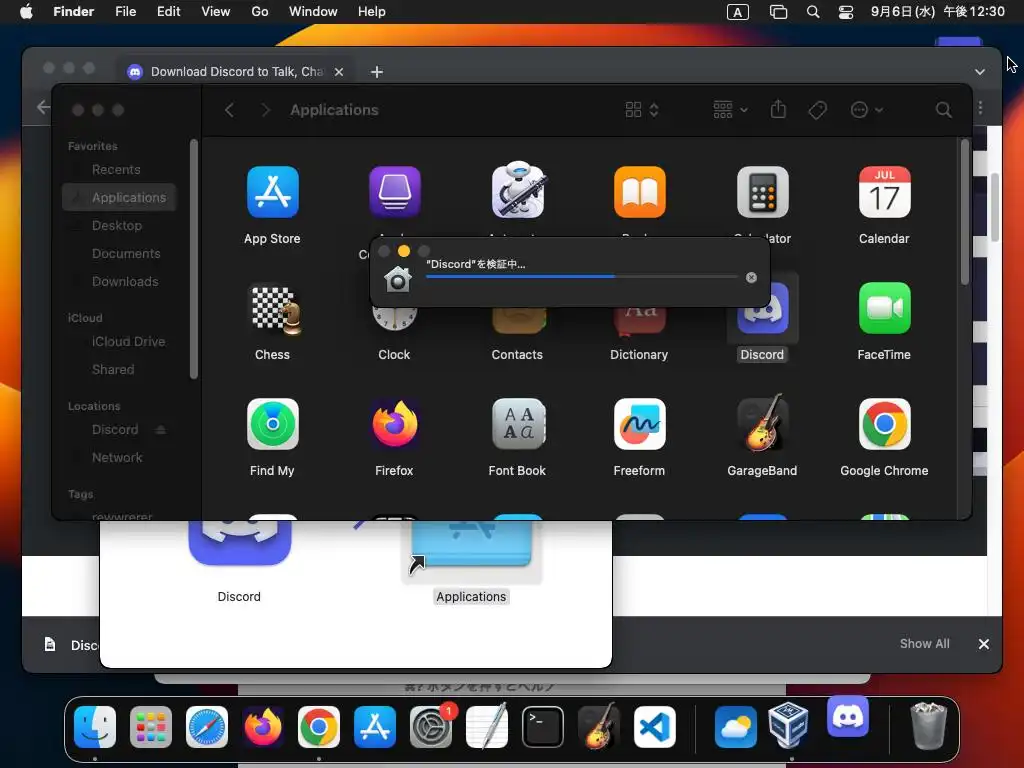
Task: Select Desktop in Finder sidebar
Action: (x=117, y=225)
